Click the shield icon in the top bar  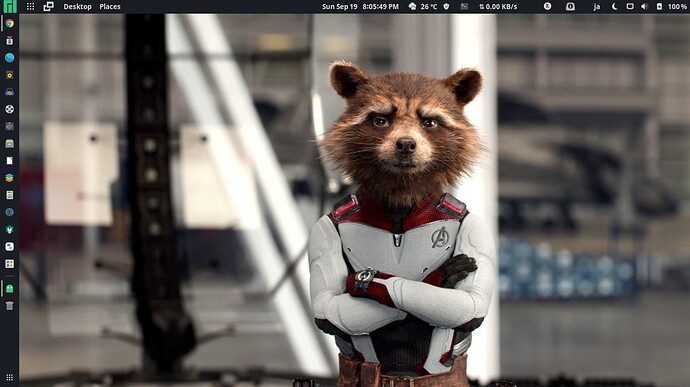446,7
